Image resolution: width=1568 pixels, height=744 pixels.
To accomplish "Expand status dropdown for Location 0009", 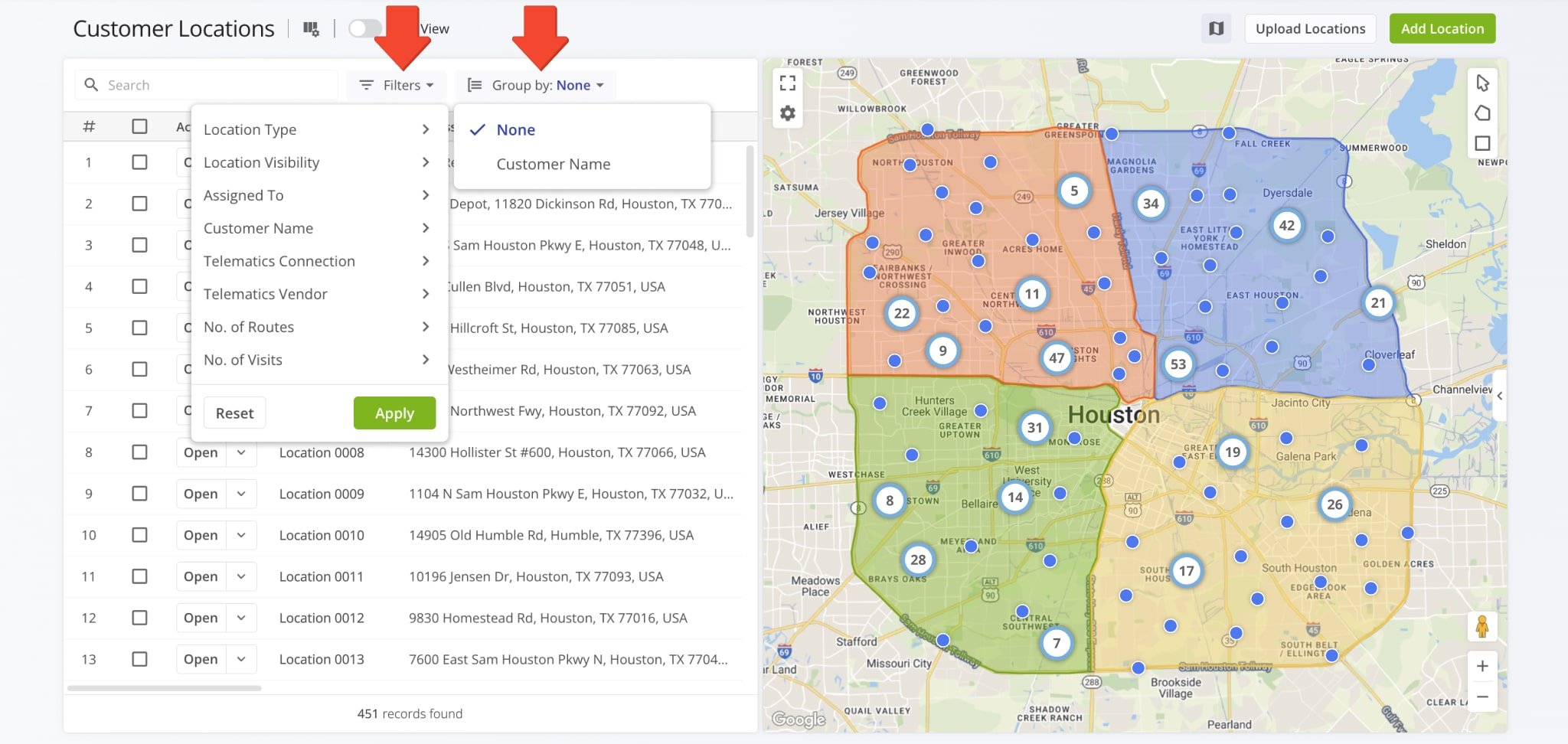I will click(241, 494).
